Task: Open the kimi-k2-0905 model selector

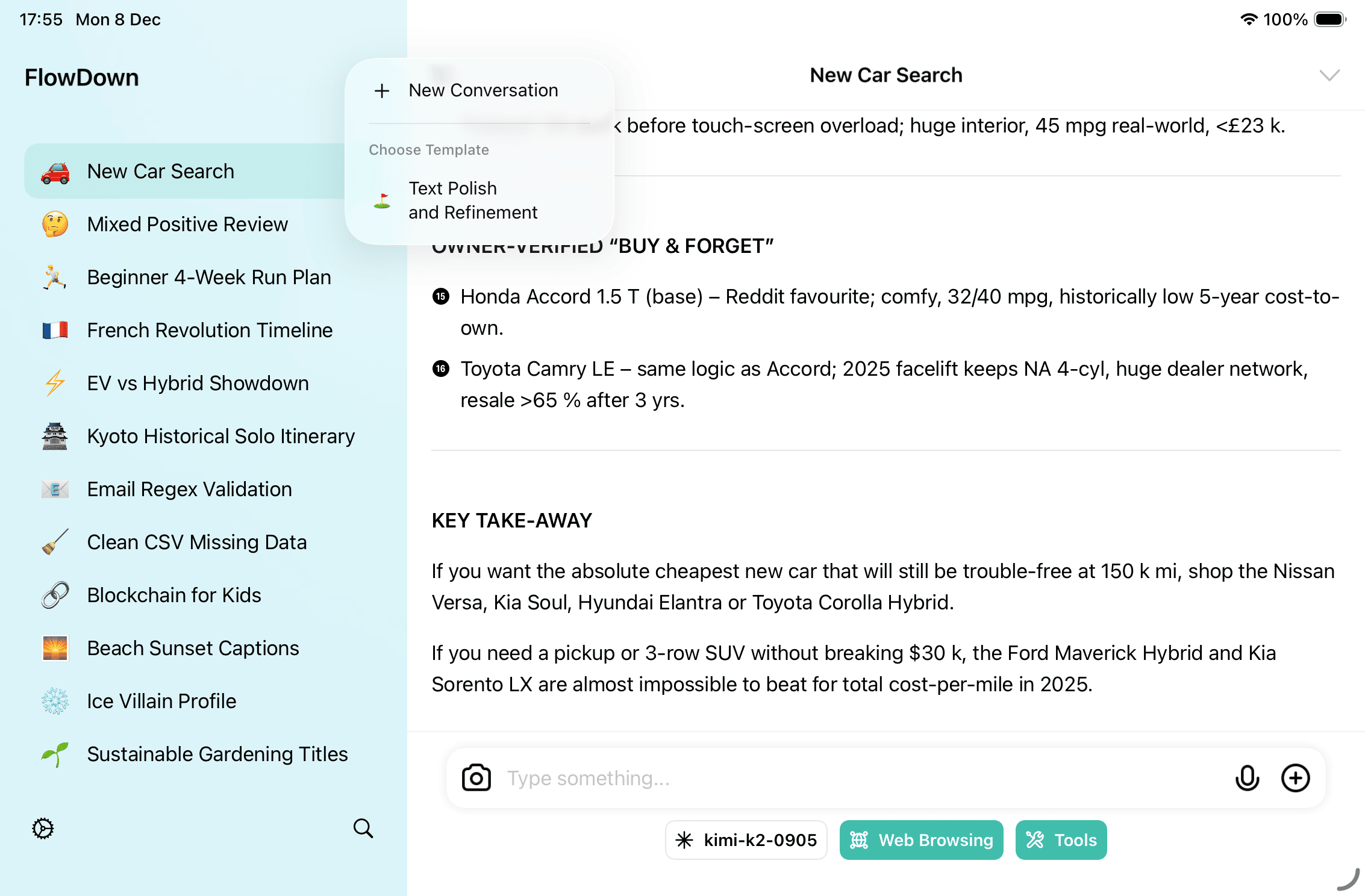Action: [x=746, y=840]
